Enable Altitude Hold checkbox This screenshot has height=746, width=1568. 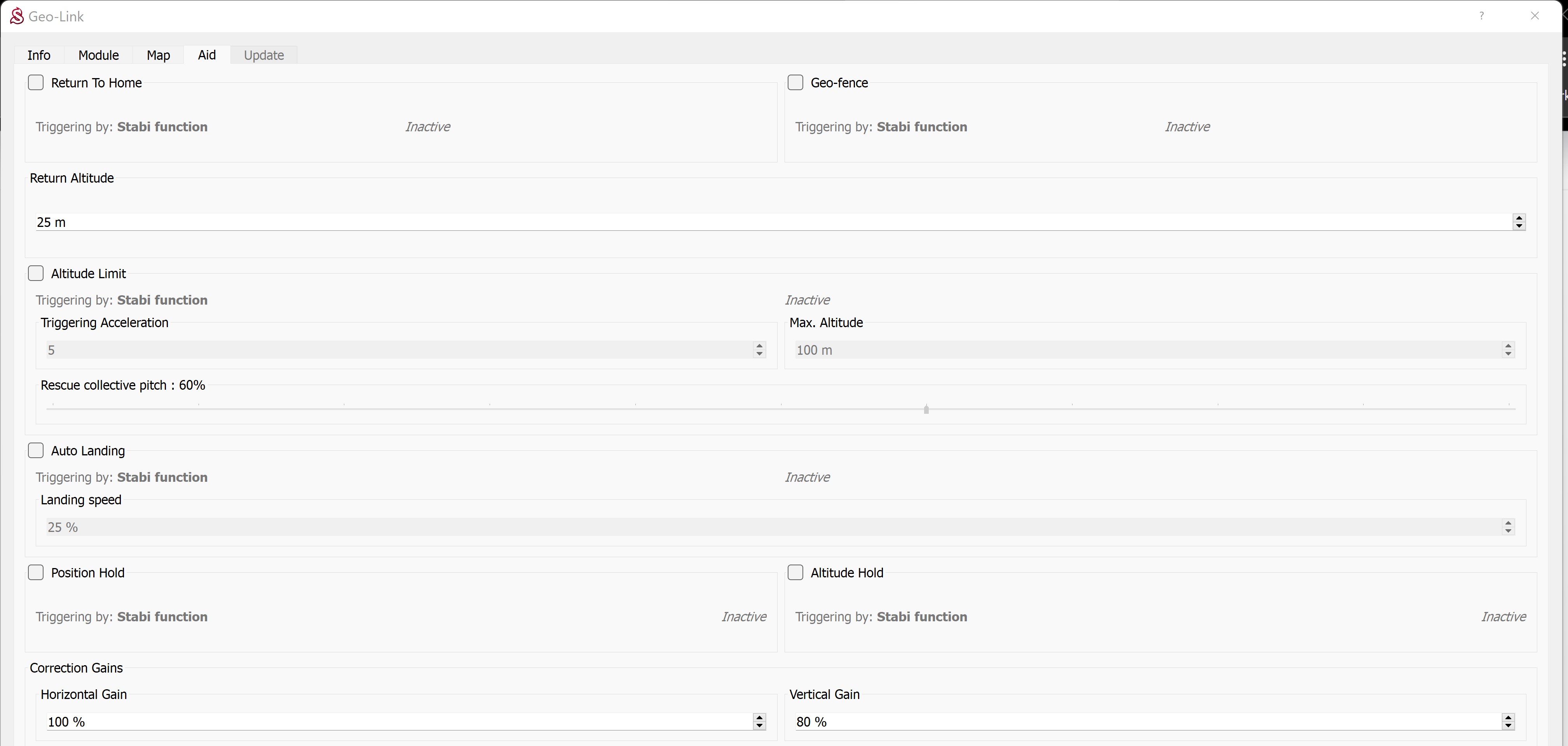[x=795, y=573]
